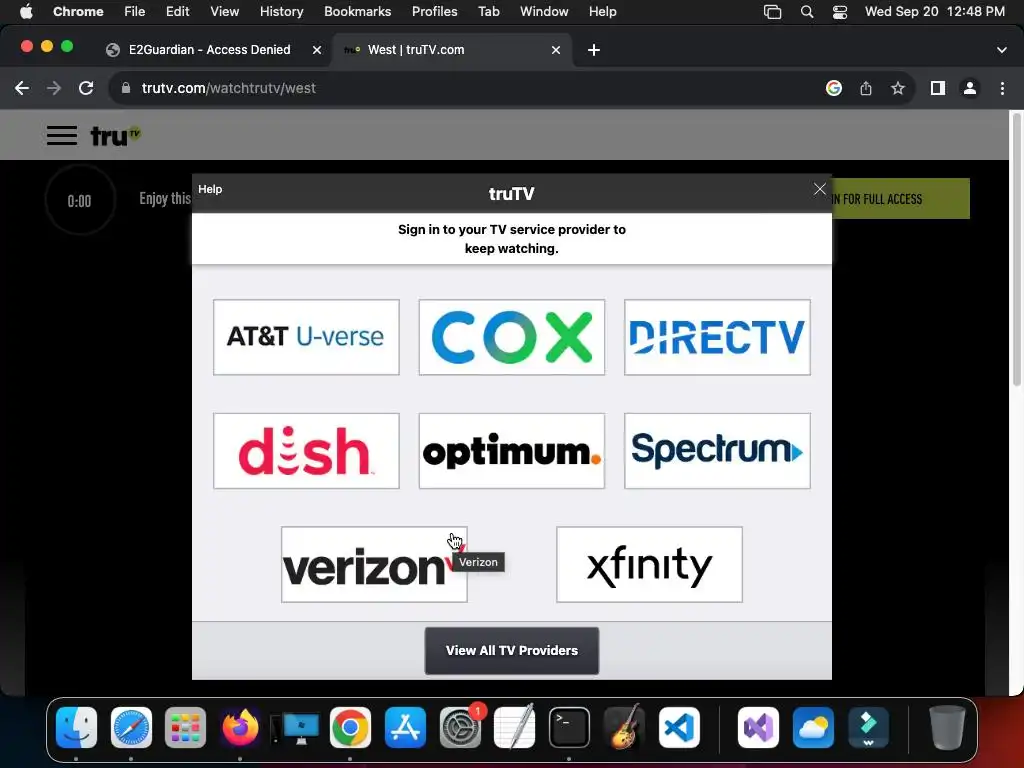Image resolution: width=1024 pixels, height=768 pixels.
Task: Close the E2Guardian tab
Action: tap(317, 50)
